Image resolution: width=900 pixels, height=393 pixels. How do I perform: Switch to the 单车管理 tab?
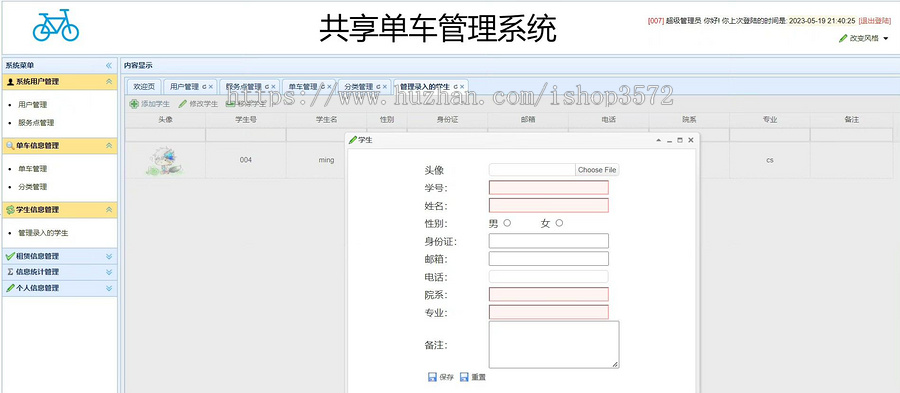pyautogui.click(x=302, y=87)
